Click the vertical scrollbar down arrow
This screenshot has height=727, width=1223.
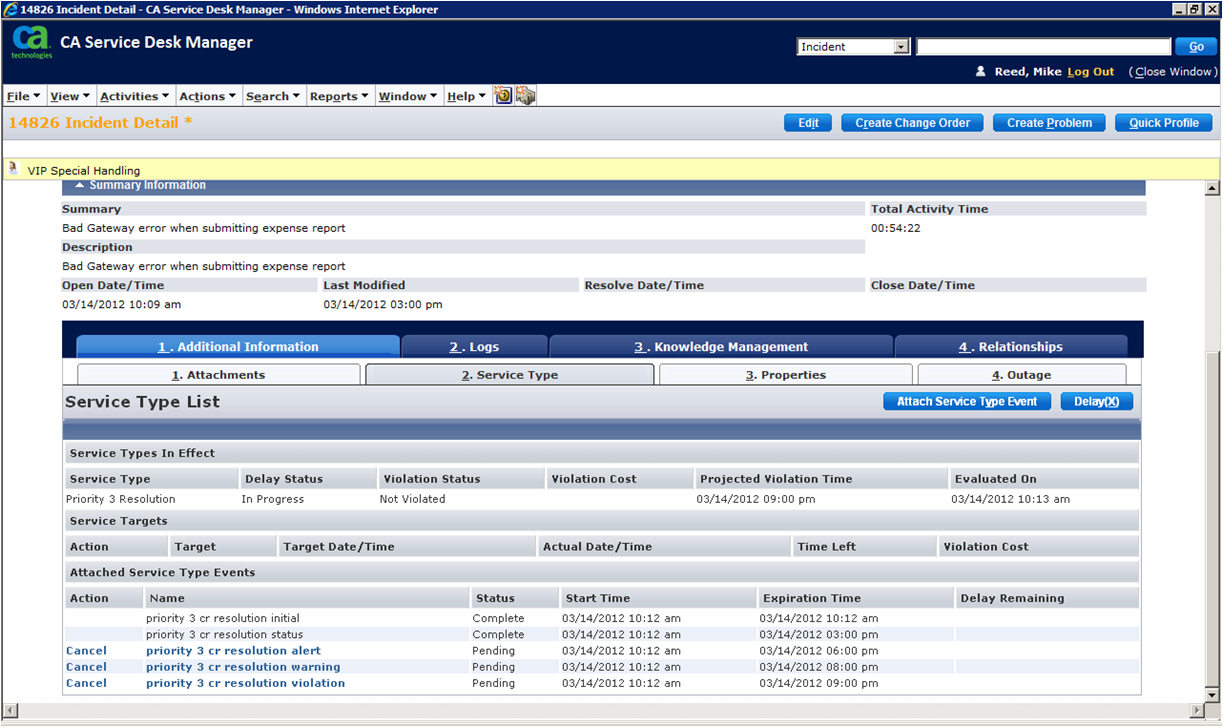(x=1213, y=696)
